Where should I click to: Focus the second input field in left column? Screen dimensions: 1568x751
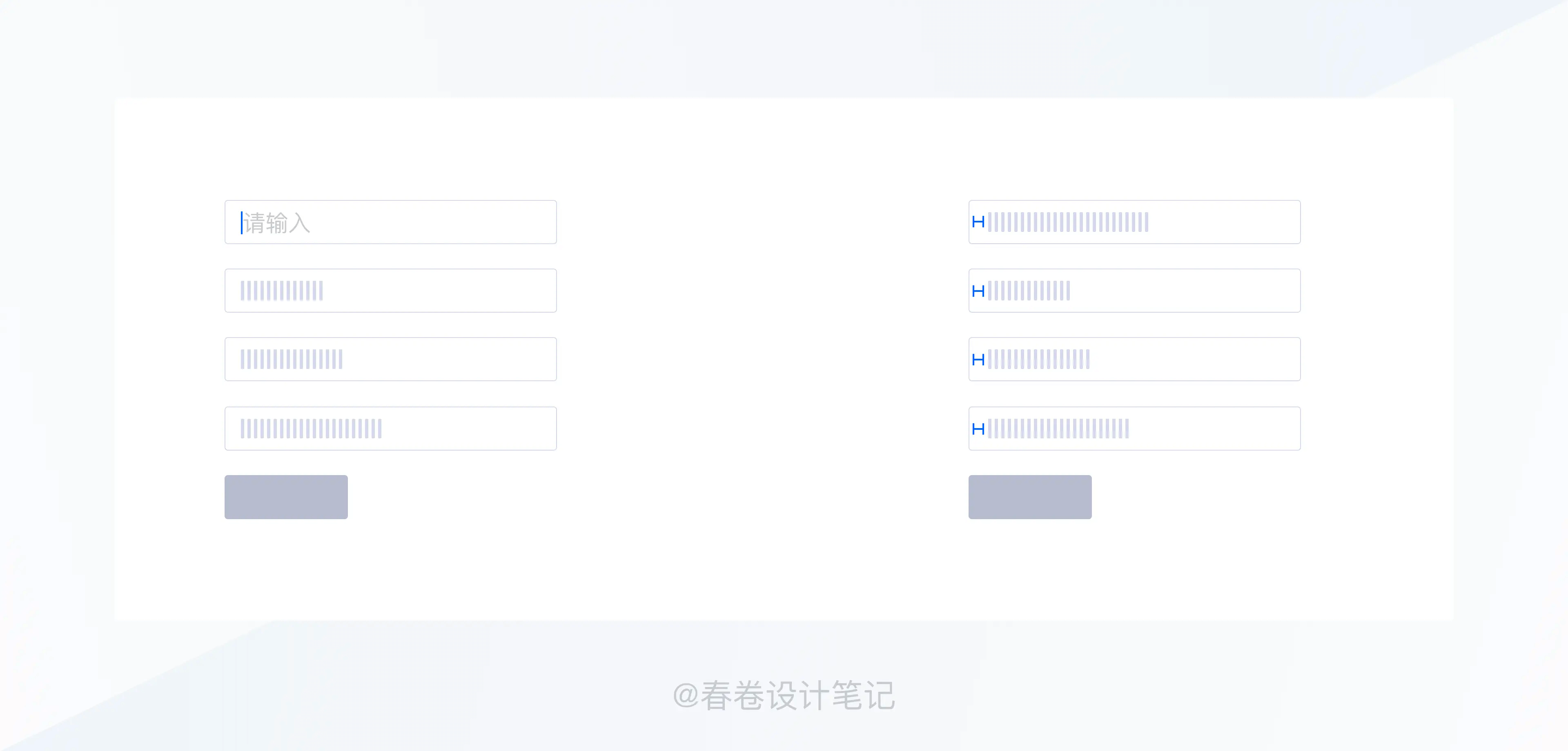click(x=391, y=291)
